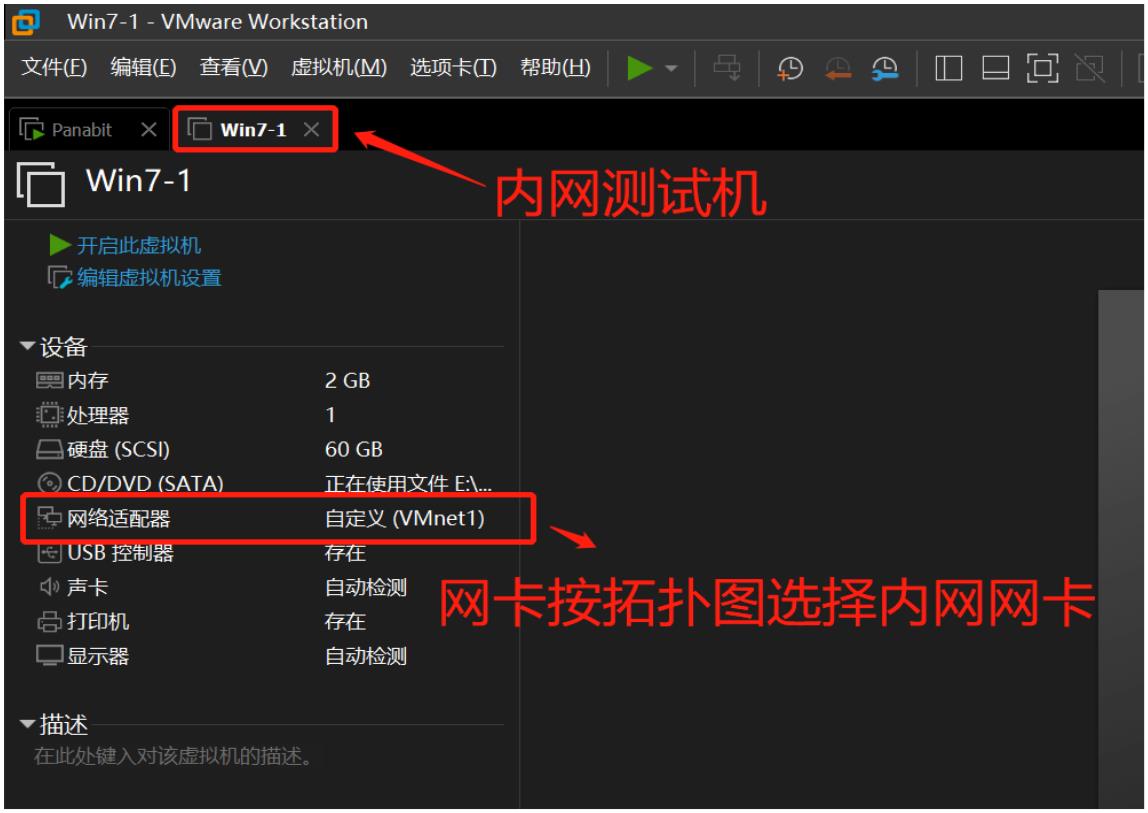1148x813 pixels.
Task: Click the 60 GB disk size value
Action: click(354, 450)
